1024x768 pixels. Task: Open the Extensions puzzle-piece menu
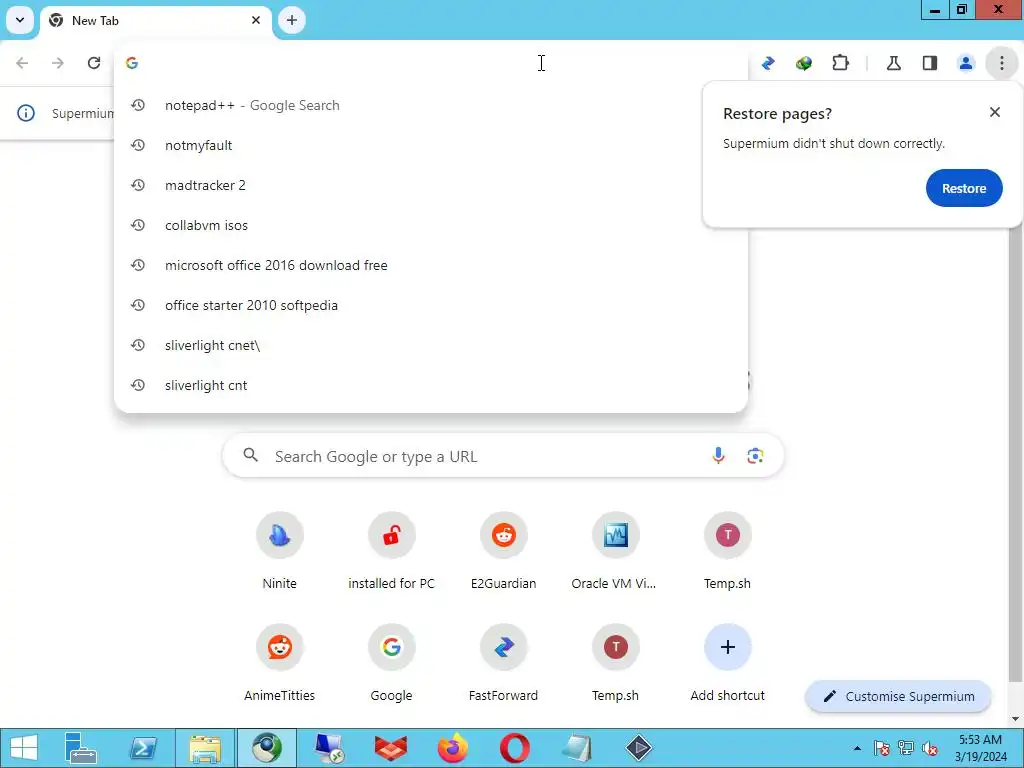(x=840, y=63)
